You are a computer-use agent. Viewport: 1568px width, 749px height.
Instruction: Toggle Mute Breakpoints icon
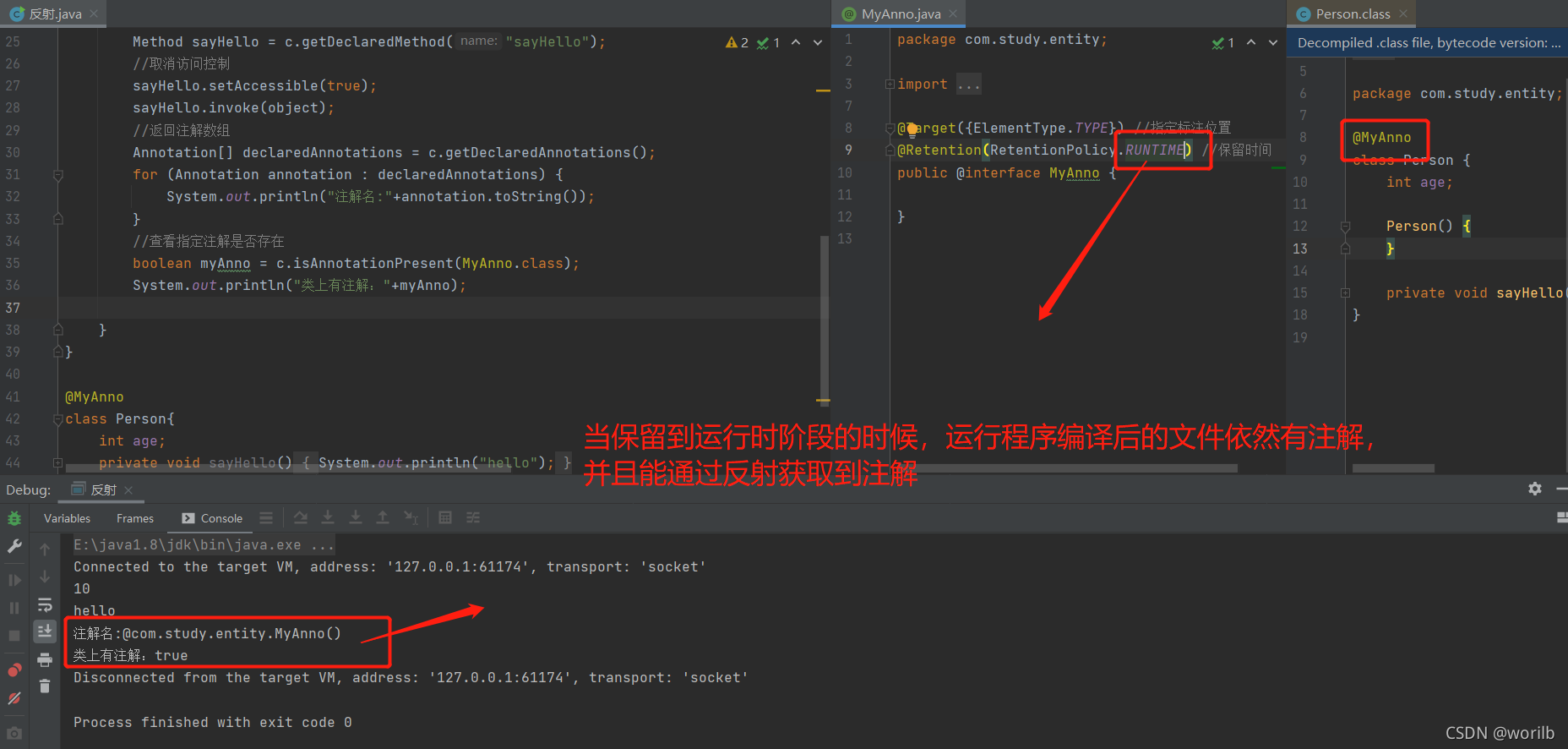14,698
